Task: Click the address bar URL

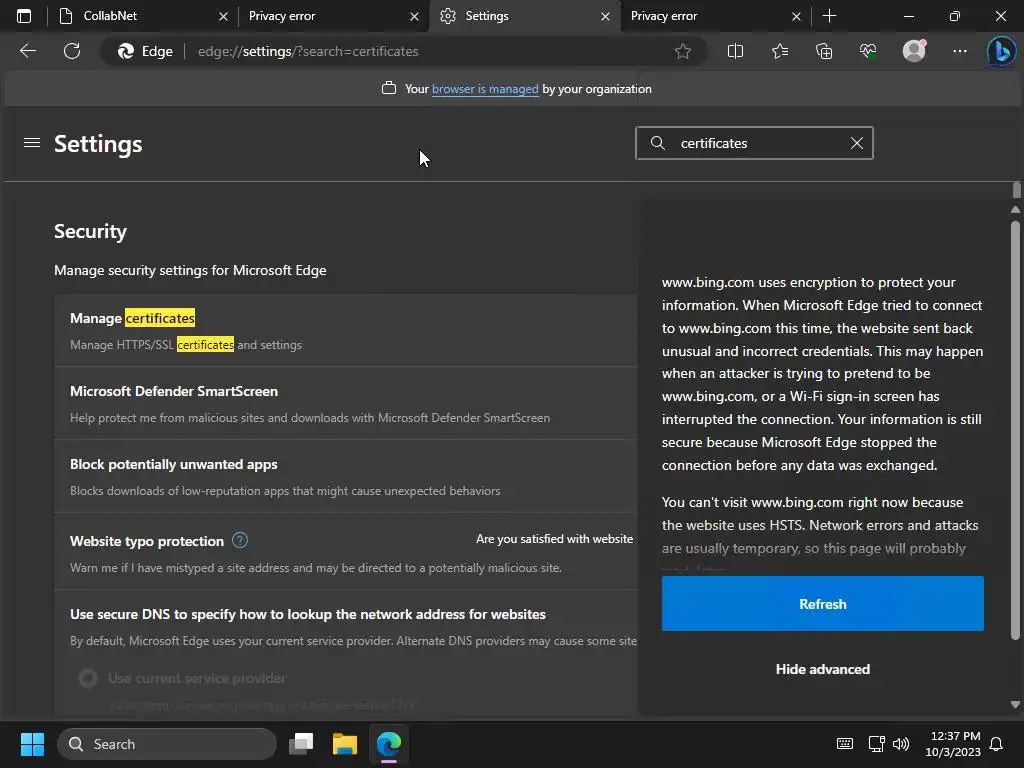Action: (x=308, y=51)
